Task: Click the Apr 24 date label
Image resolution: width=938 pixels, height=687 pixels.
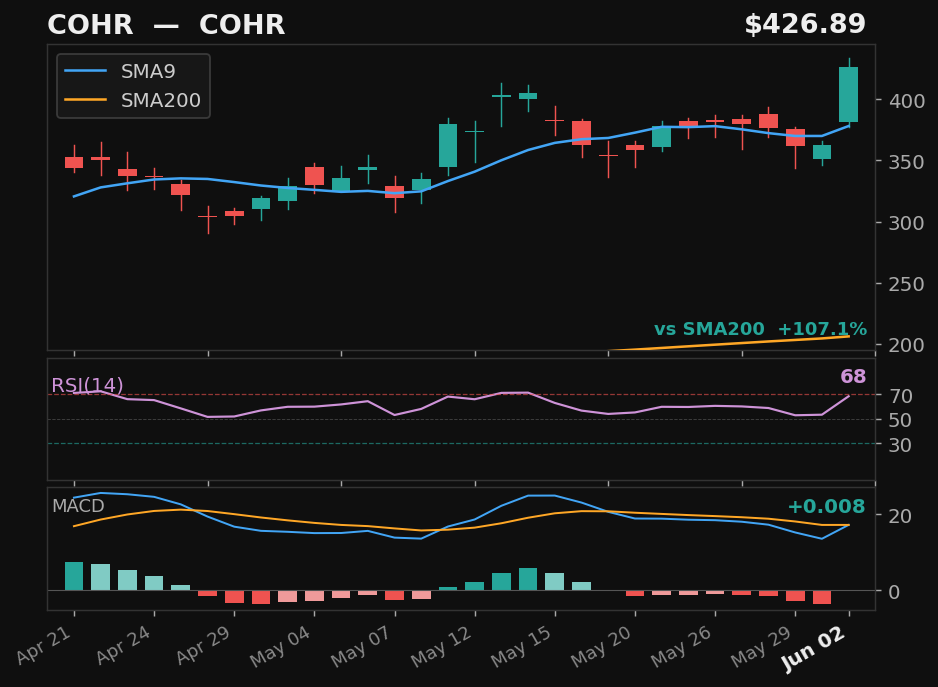Action: pyautogui.click(x=124, y=645)
